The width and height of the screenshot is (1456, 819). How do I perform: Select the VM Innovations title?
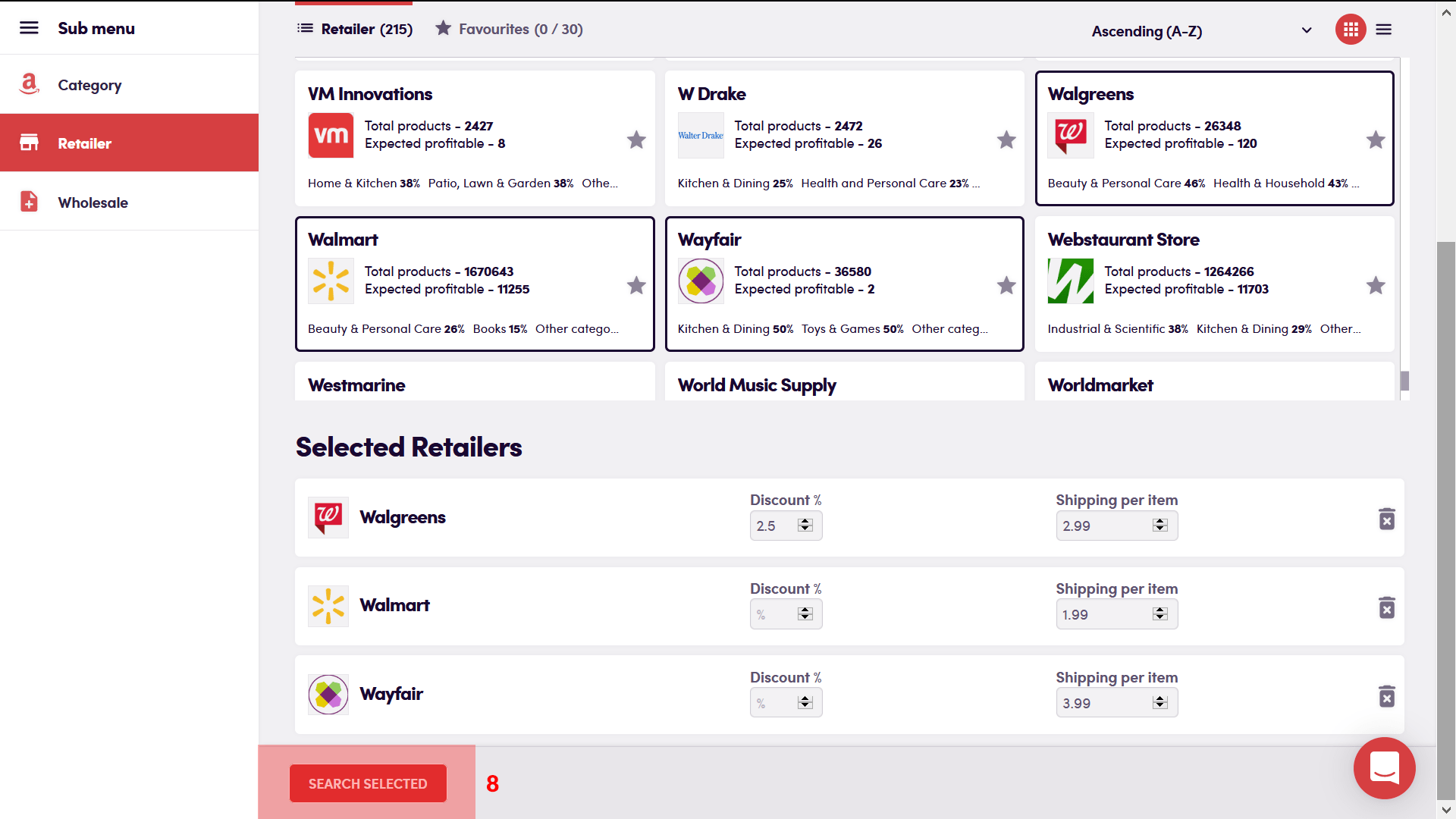click(370, 94)
